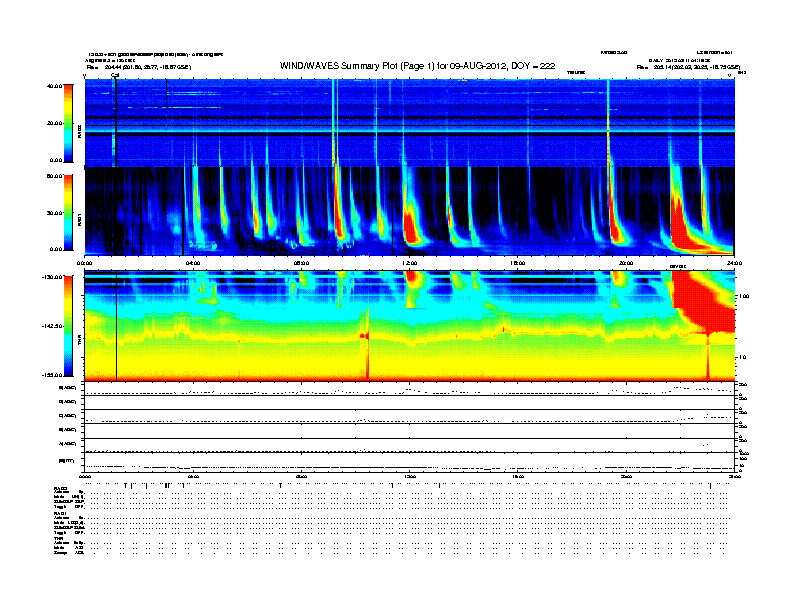Click the WIND/WAVES Summary Plot title
792x612 pixels.
[417, 66]
